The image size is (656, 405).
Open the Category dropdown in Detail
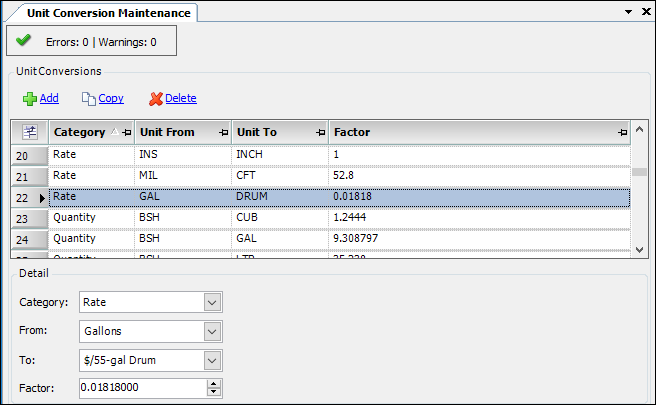coord(211,302)
